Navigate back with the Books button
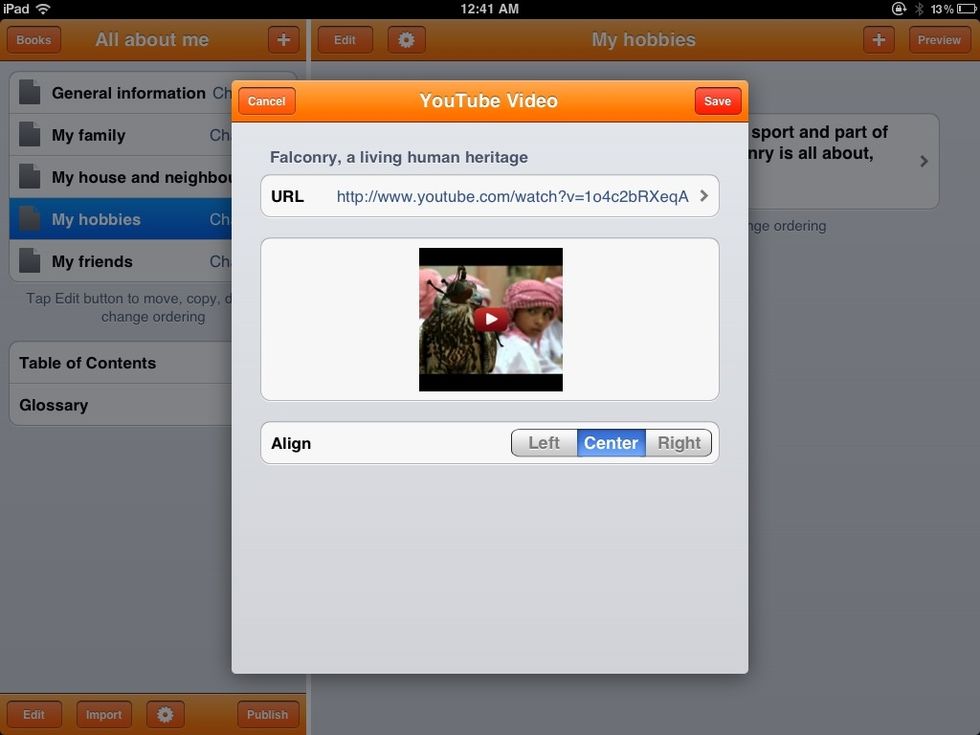The image size is (980, 735). (33, 39)
